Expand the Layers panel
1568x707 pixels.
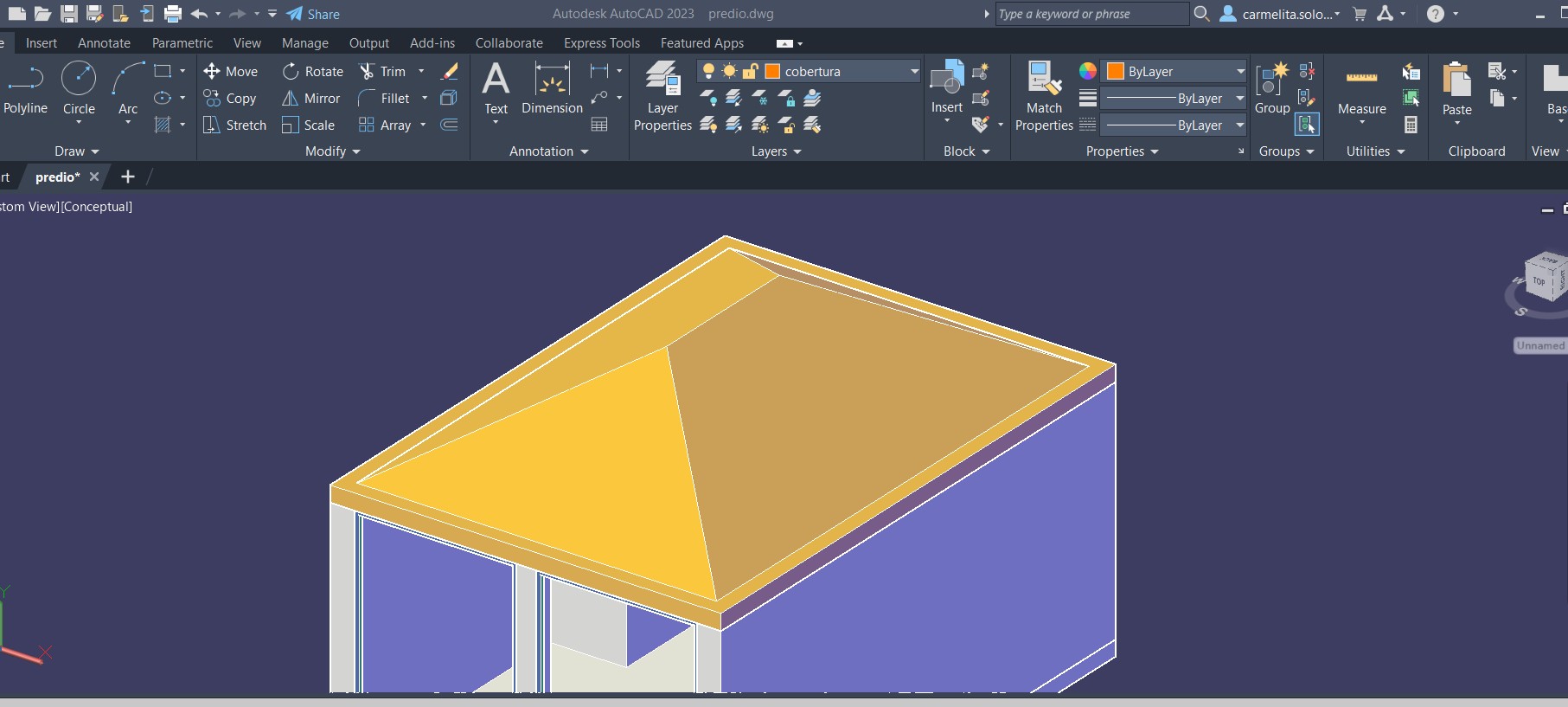pos(777,151)
